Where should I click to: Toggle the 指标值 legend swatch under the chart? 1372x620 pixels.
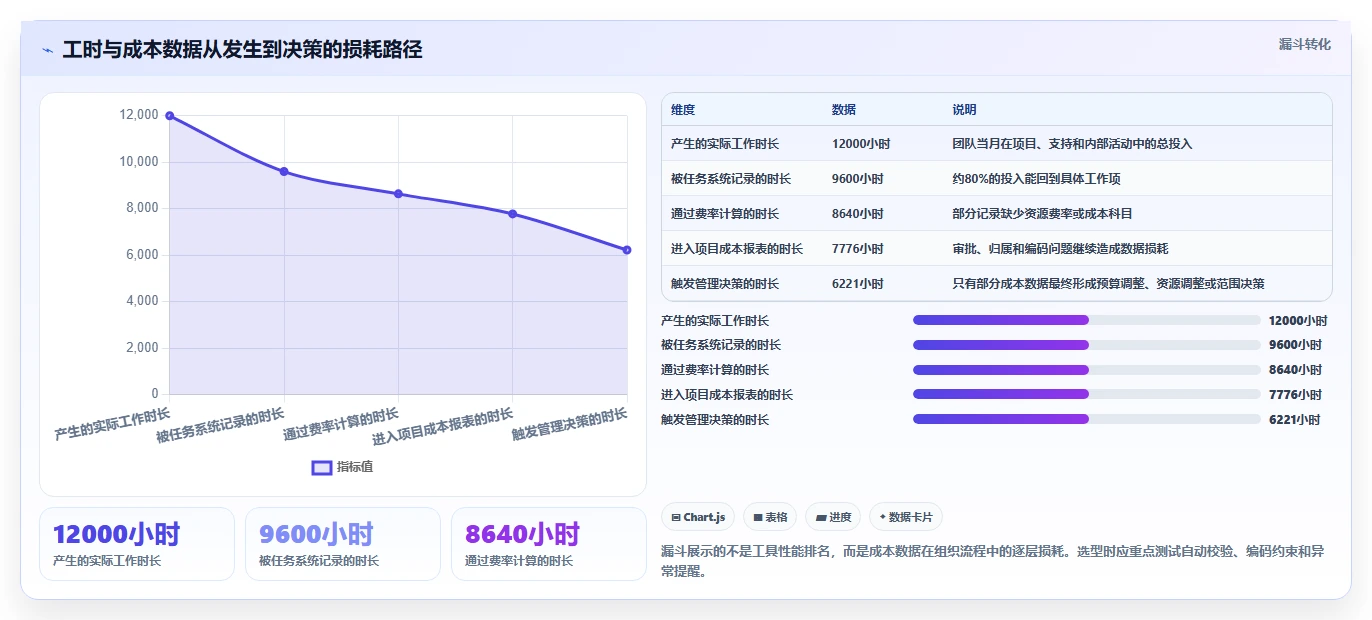[322, 467]
